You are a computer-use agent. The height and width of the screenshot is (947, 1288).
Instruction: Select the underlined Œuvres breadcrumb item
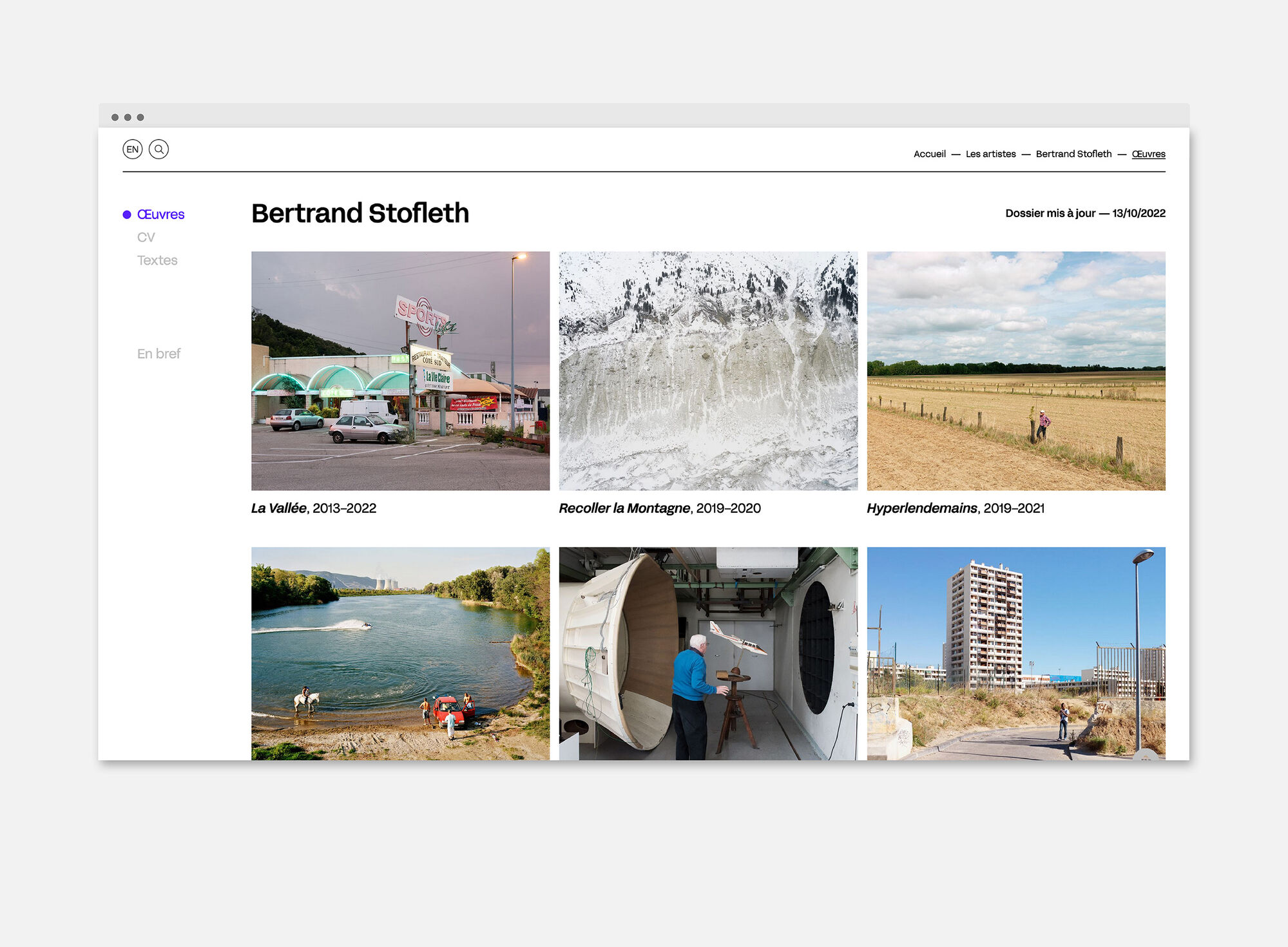click(1148, 153)
